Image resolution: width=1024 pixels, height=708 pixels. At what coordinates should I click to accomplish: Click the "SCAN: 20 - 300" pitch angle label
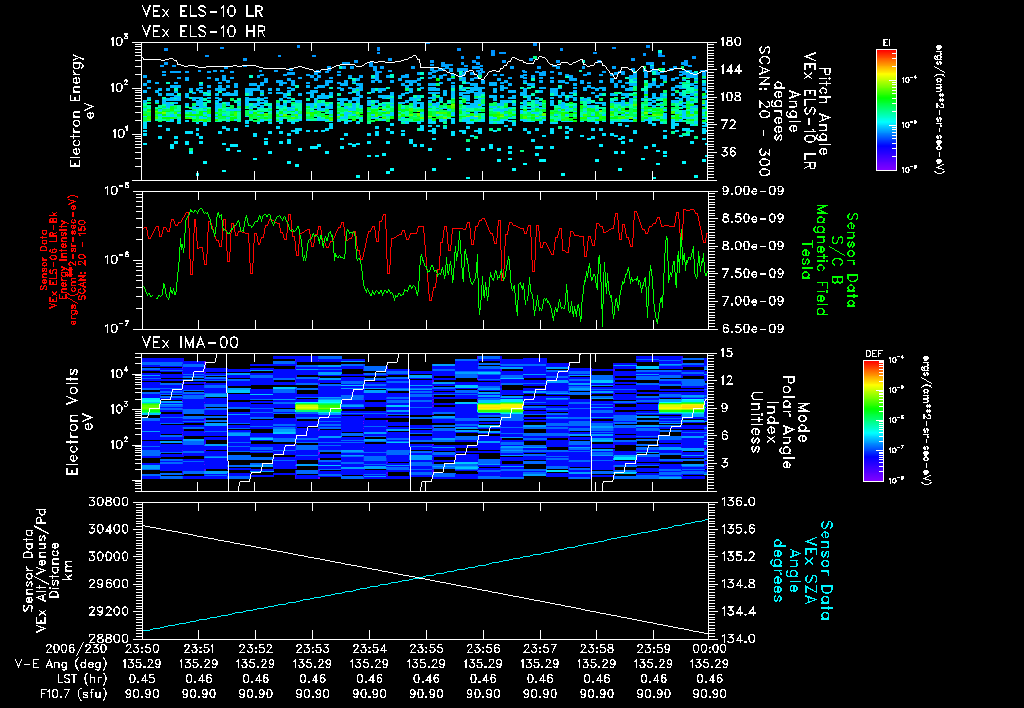pyautogui.click(x=764, y=111)
